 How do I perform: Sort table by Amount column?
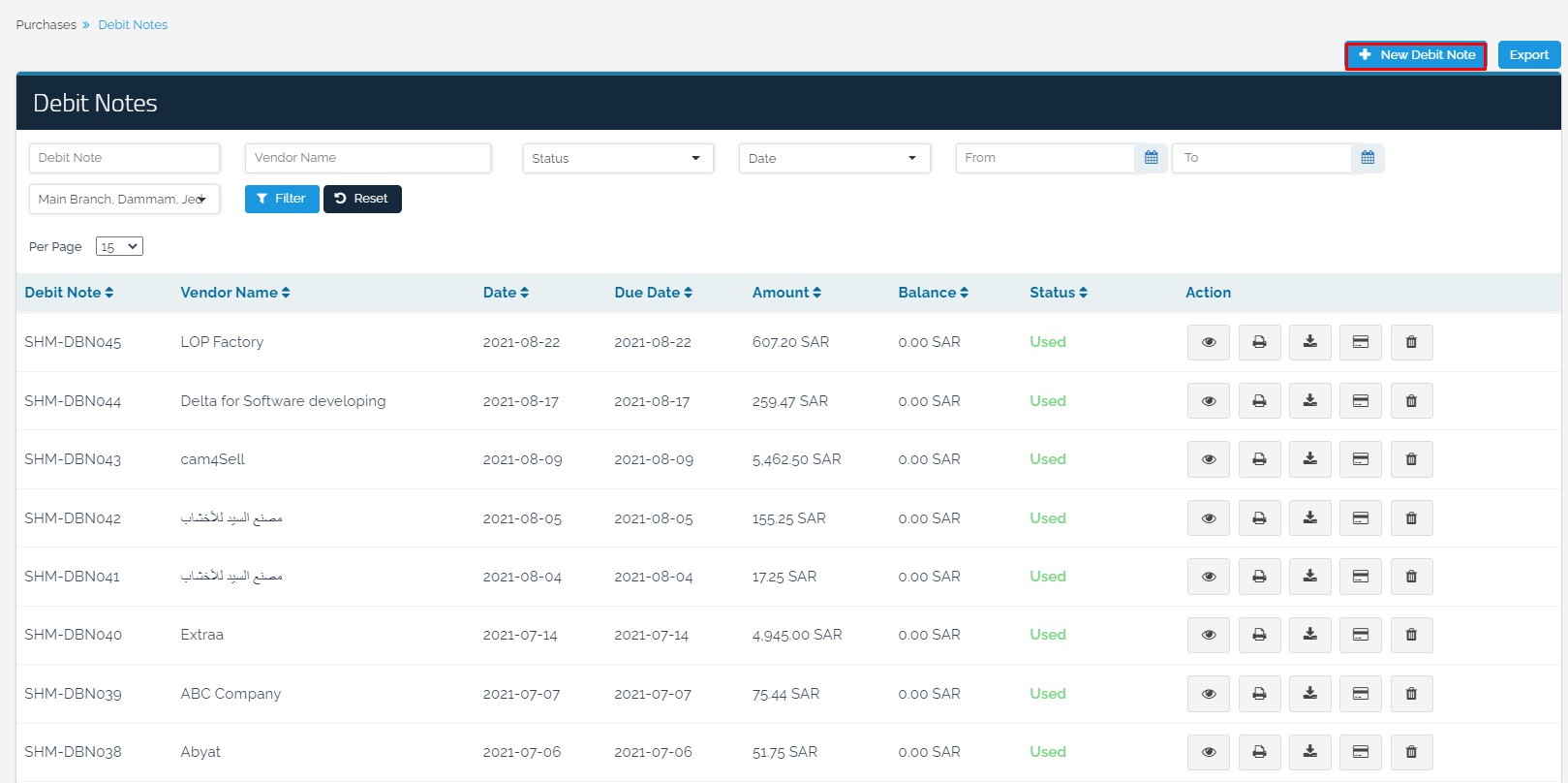click(x=786, y=293)
